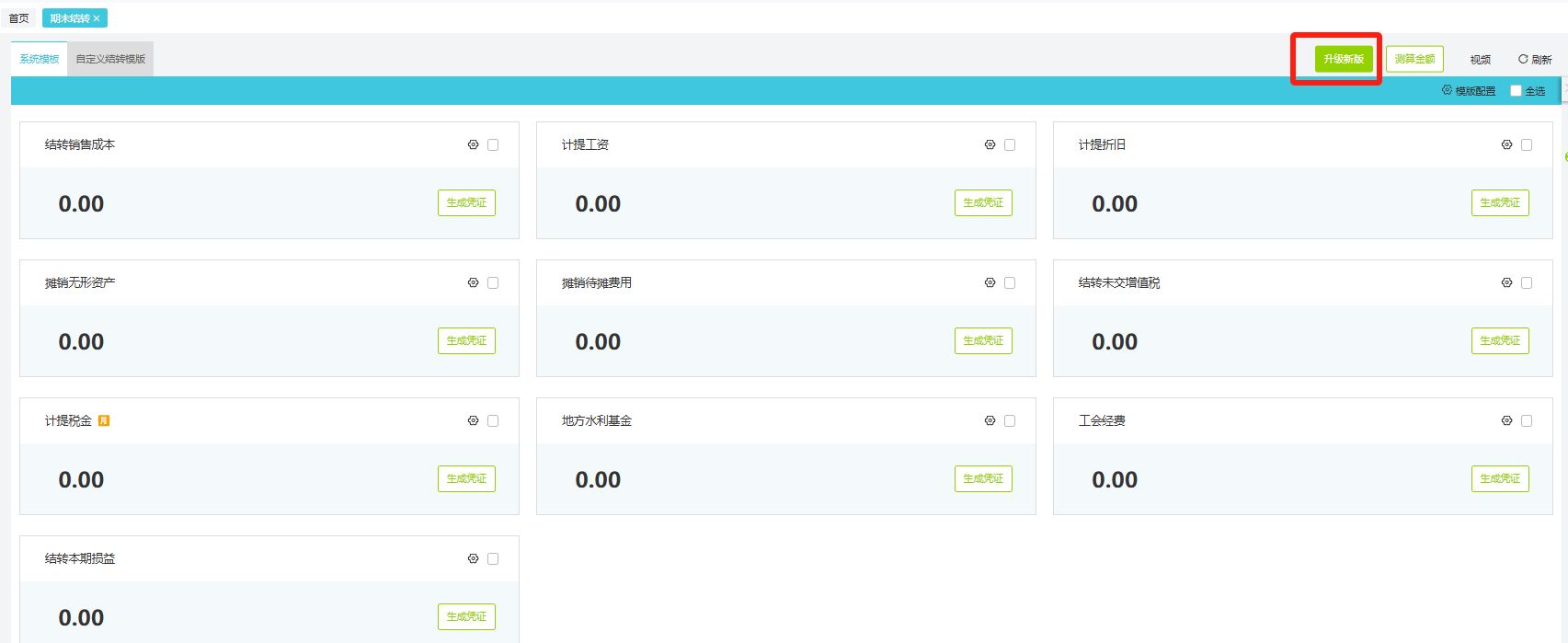Open settings gear for 结转未交增值税 card
This screenshot has height=643, width=1568.
coord(1506,282)
